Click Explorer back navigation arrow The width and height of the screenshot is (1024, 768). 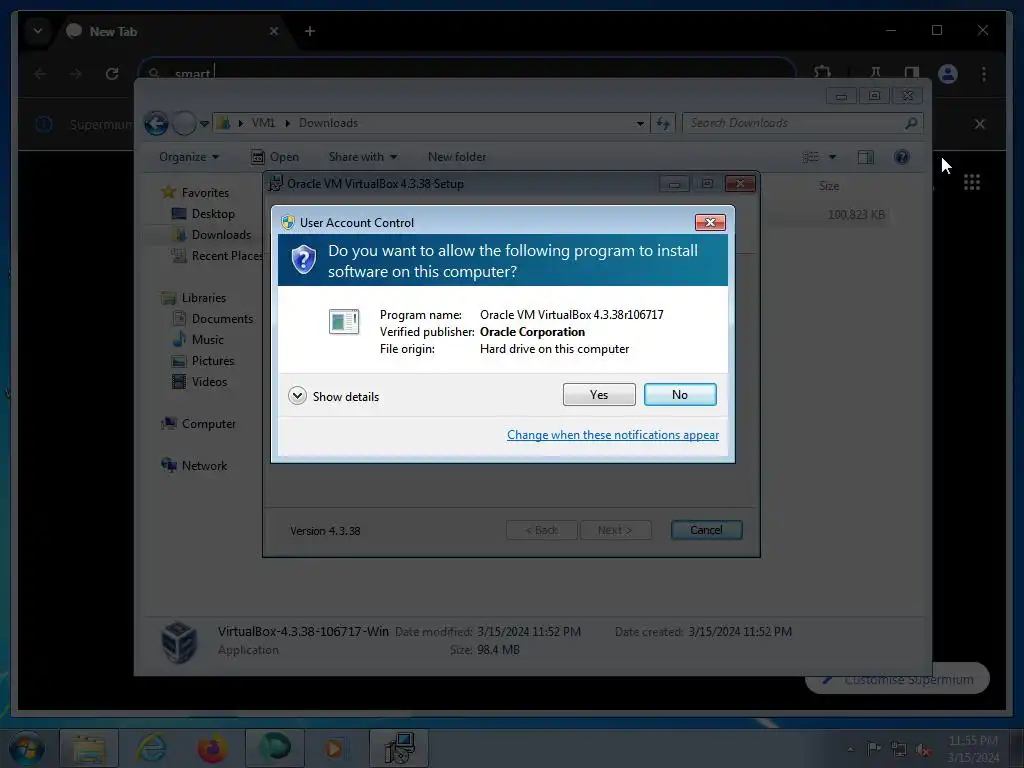[x=156, y=123]
